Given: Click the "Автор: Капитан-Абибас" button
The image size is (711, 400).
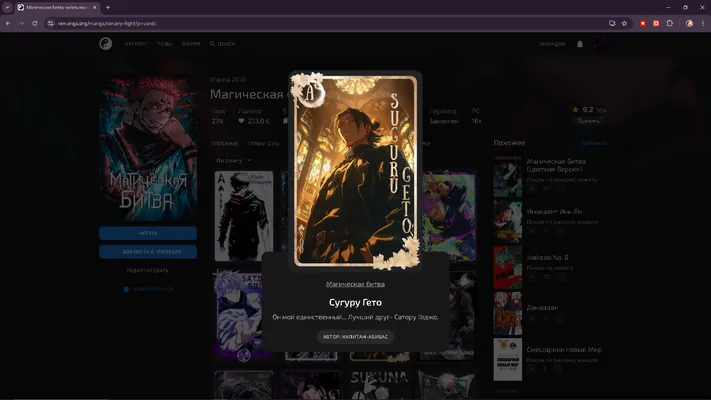Looking at the screenshot, I should tap(355, 337).
